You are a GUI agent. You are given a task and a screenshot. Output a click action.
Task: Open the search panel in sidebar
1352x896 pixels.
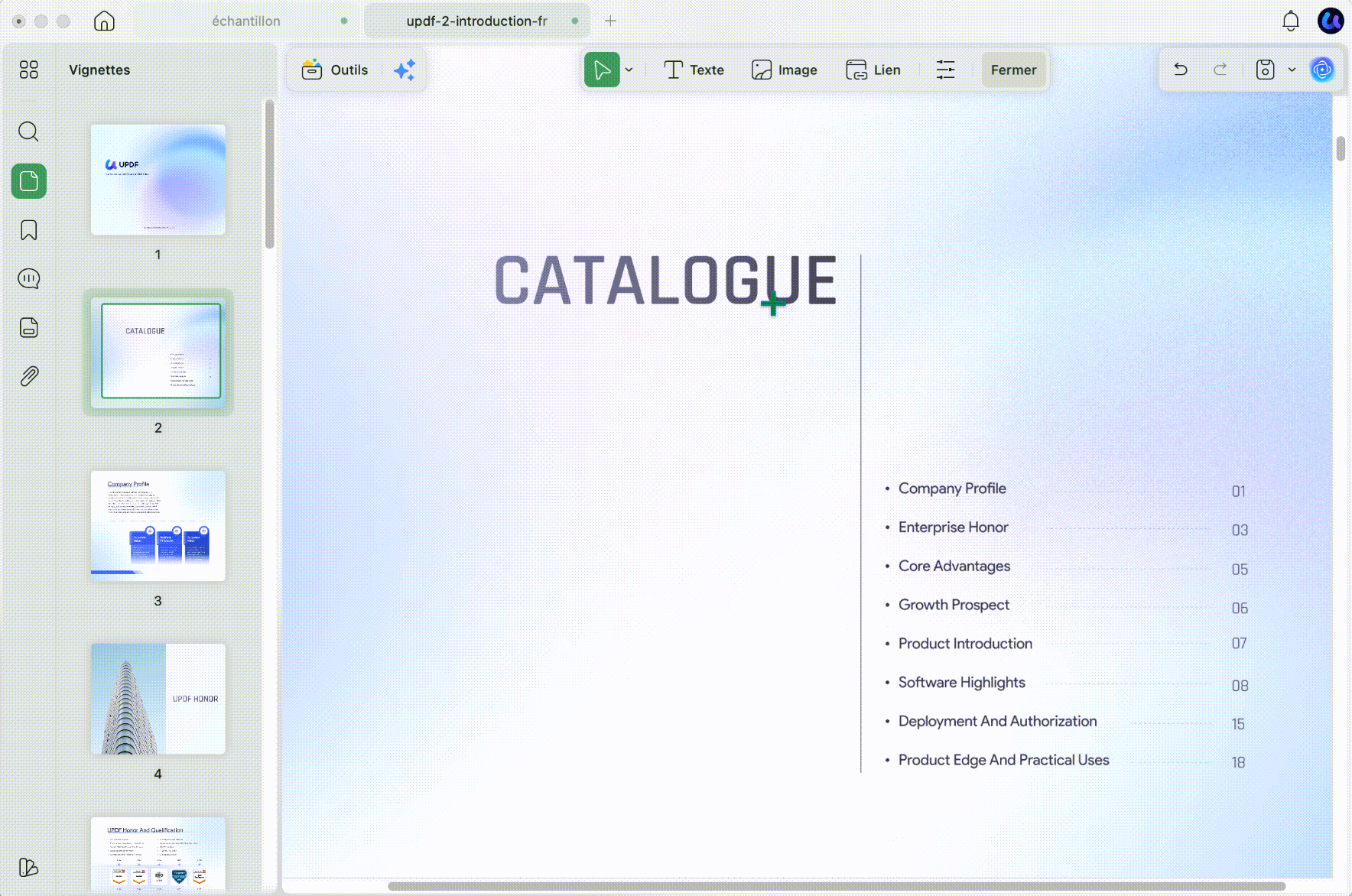tap(29, 131)
